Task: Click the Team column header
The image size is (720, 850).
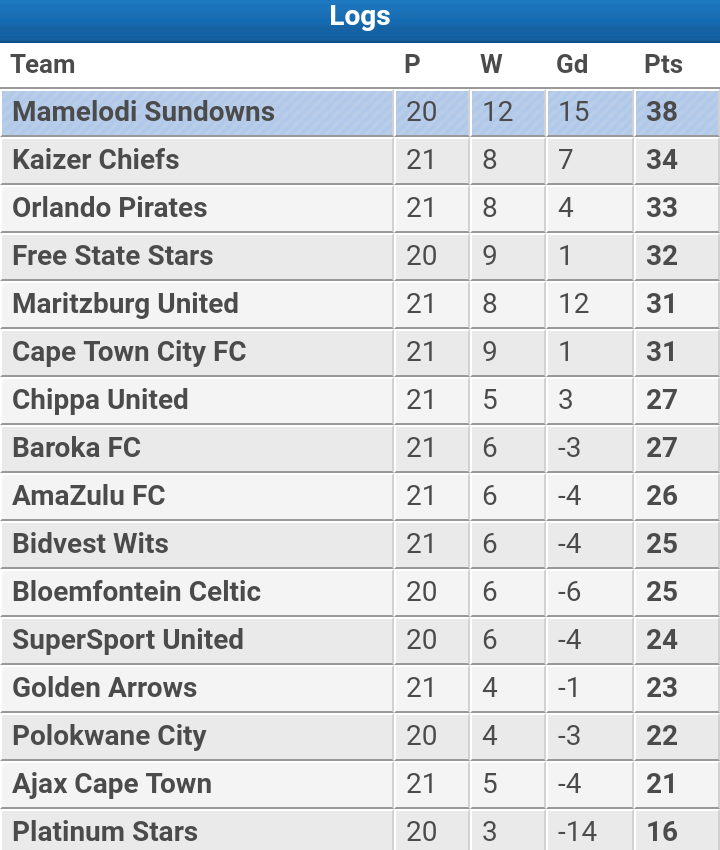Action: (43, 65)
